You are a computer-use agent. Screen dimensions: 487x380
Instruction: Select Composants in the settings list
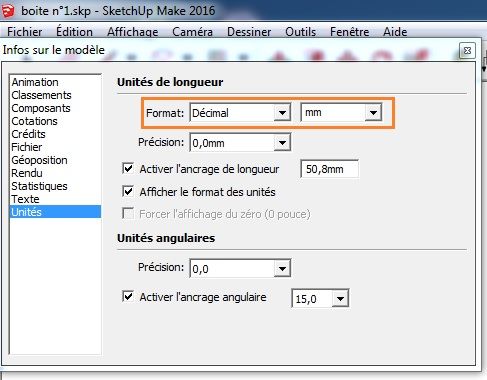(x=55, y=108)
